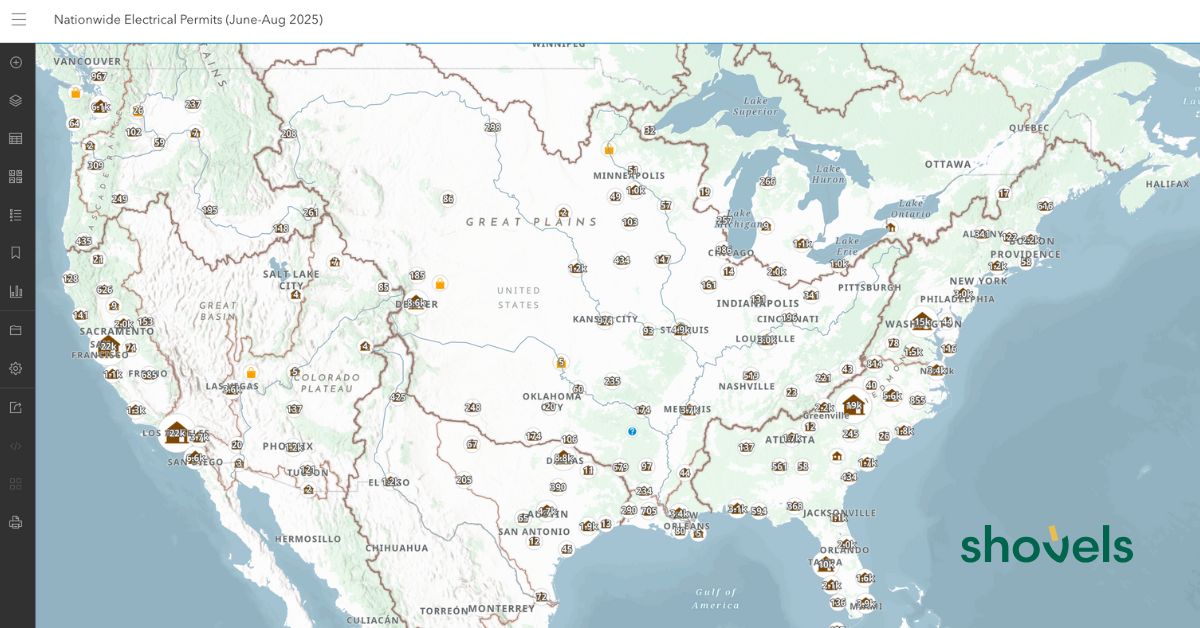Click the blue question marker near Memphis
The image size is (1200, 628).
click(x=632, y=431)
